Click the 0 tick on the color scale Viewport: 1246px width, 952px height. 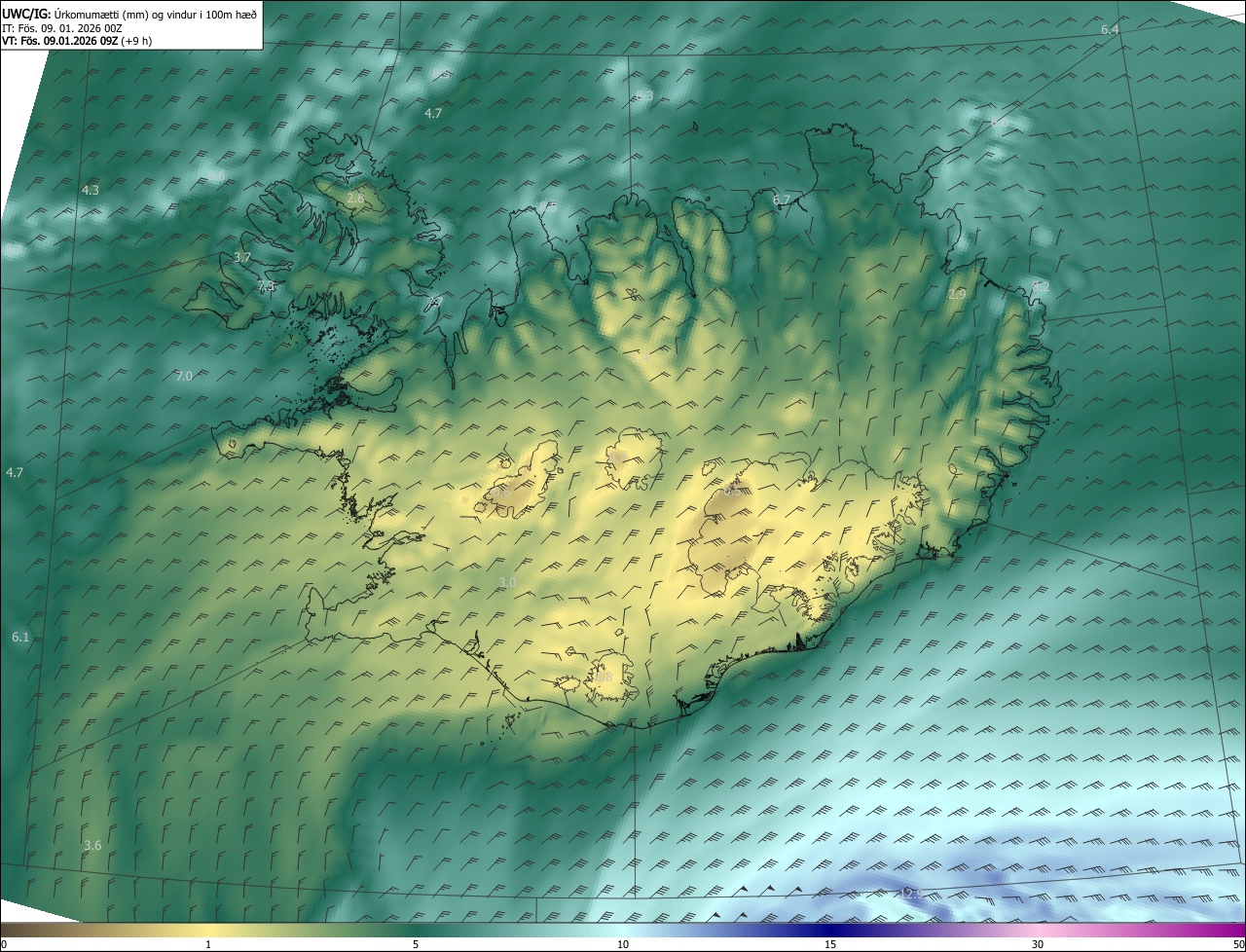(x=4, y=945)
